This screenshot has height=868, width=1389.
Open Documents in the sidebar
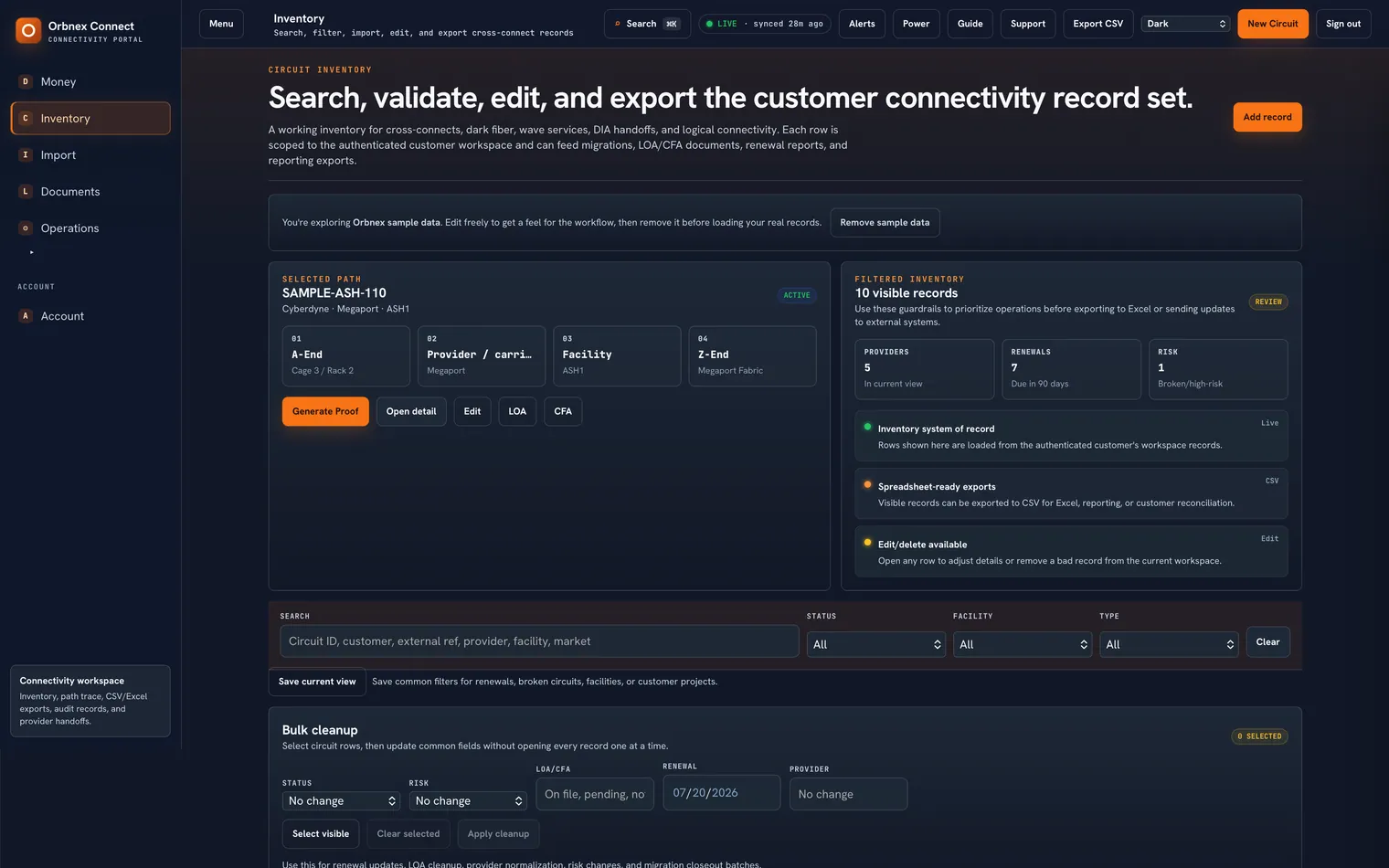tap(90, 191)
